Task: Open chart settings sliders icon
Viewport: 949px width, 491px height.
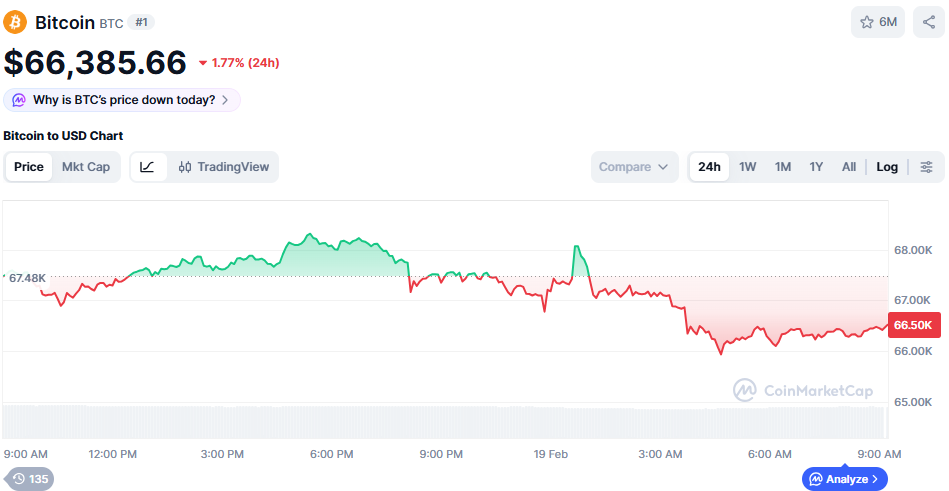Action: 927,167
